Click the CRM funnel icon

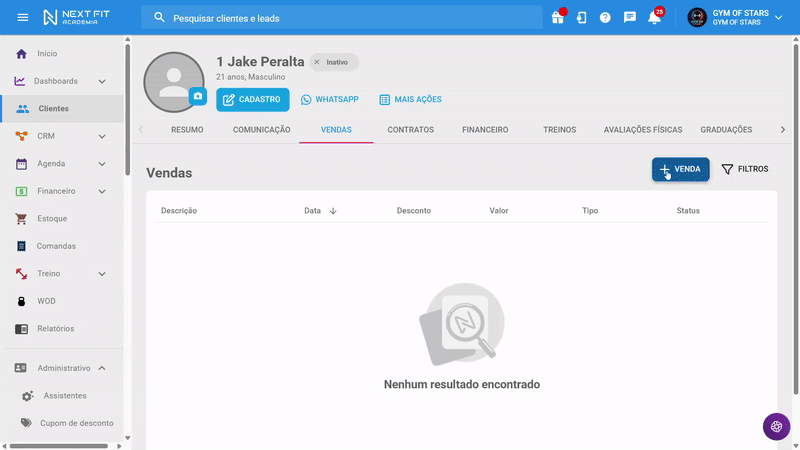click(x=21, y=136)
